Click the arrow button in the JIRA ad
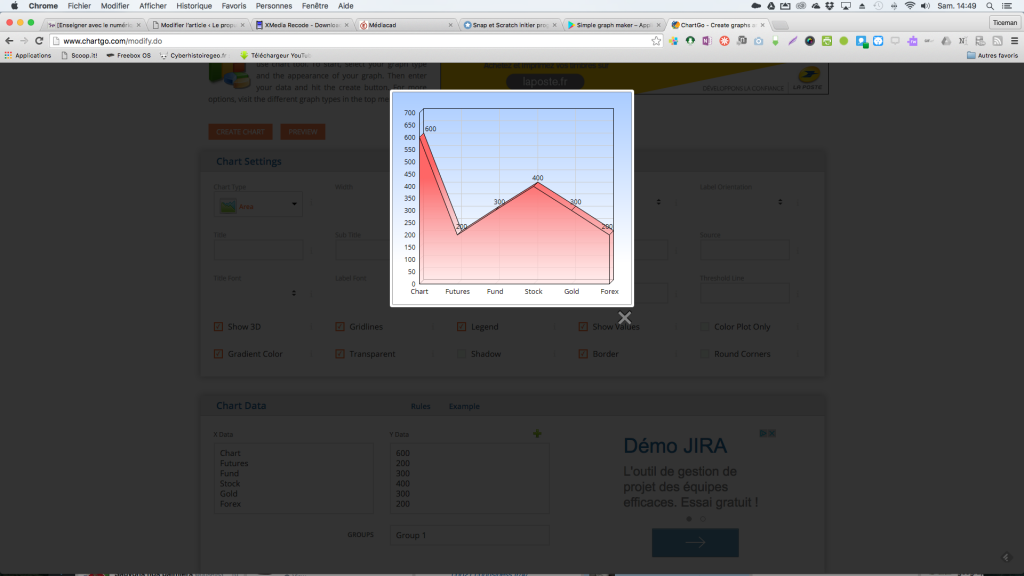Screen dimensions: 1024x576 pyautogui.click(x=695, y=542)
